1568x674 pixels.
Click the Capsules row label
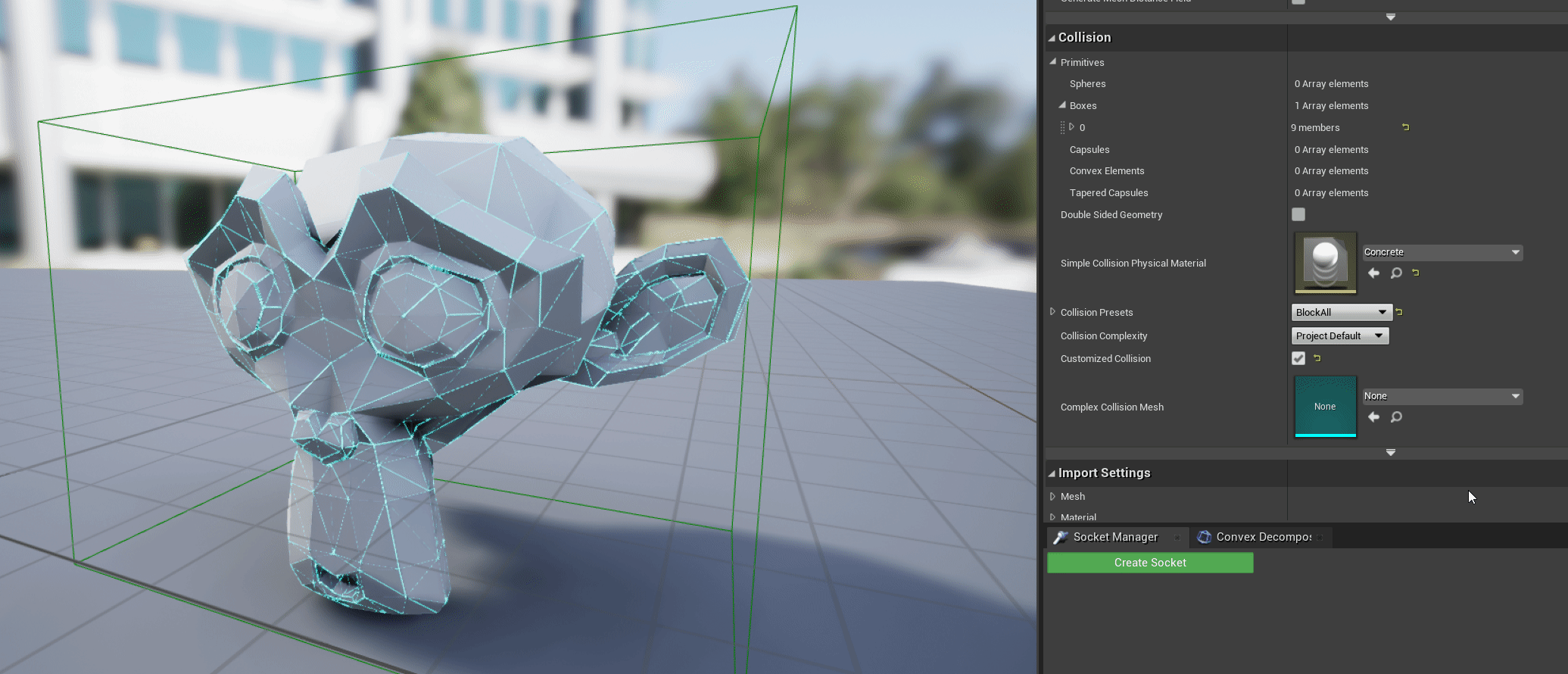(x=1089, y=150)
